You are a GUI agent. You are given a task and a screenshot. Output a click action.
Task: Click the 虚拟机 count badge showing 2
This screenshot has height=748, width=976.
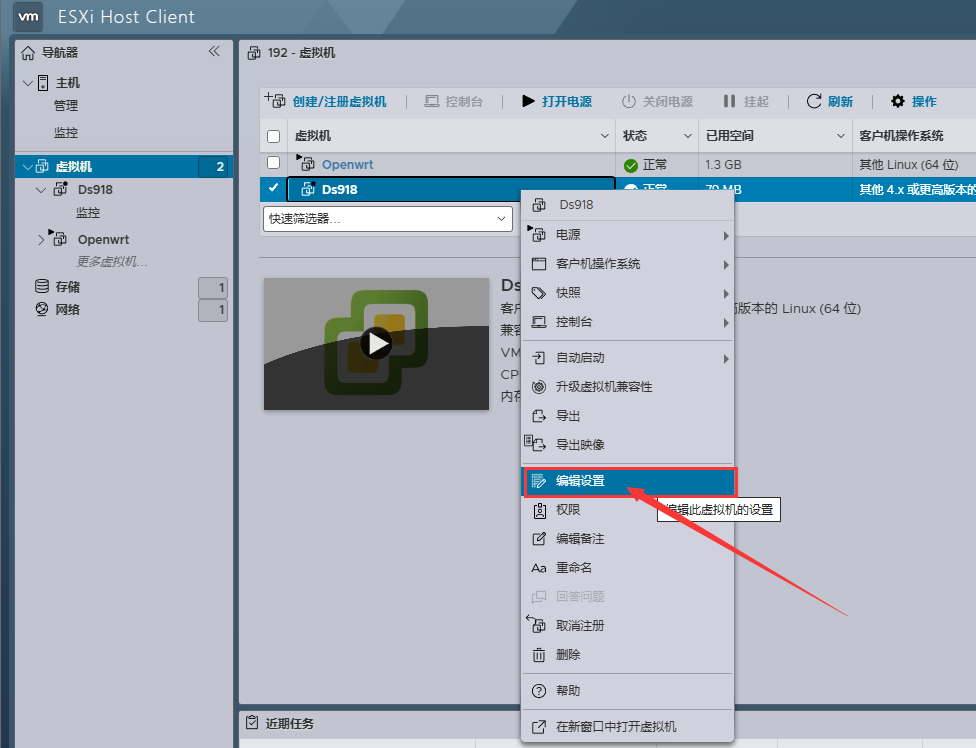213,167
